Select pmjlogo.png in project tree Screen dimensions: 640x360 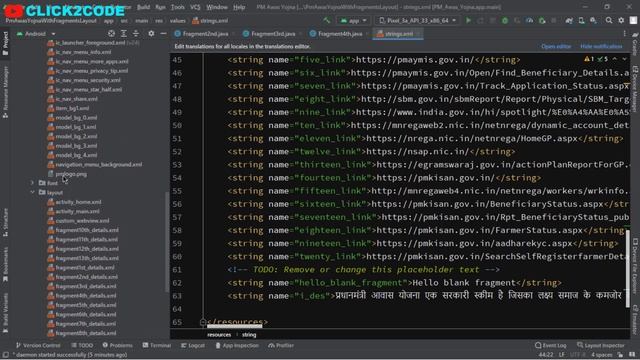(71, 174)
